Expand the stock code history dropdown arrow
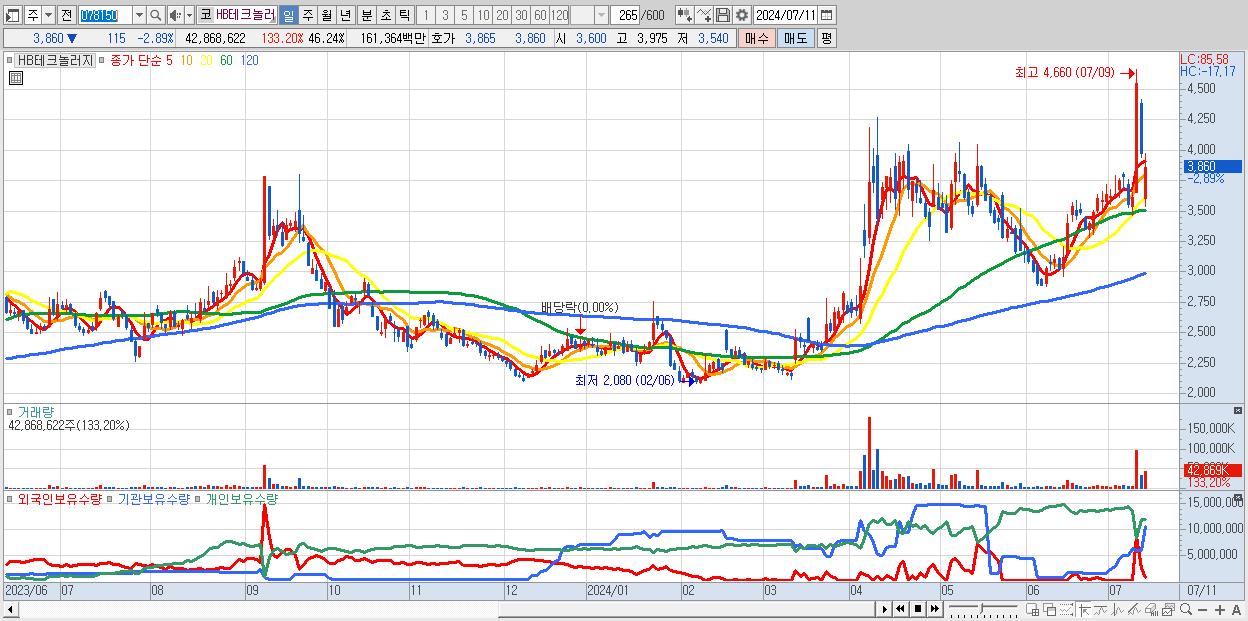The width and height of the screenshot is (1248, 621). (x=139, y=15)
